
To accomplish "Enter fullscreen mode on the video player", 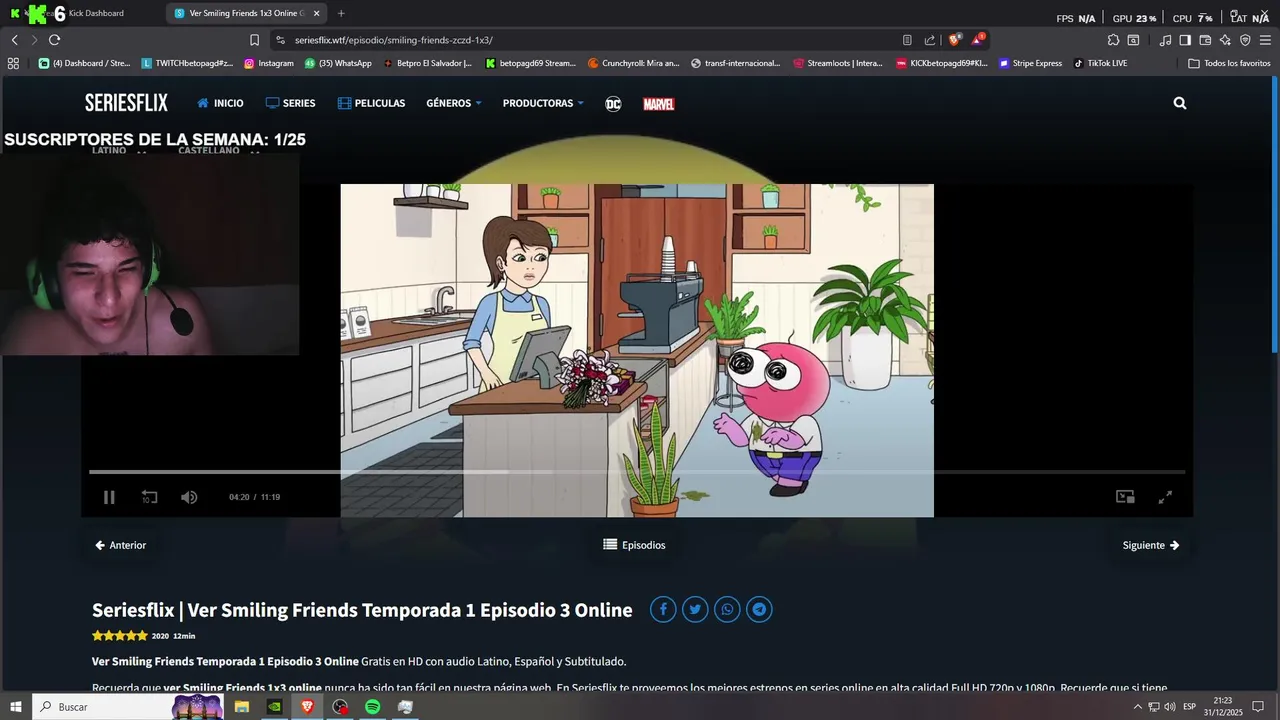I will pos(1165,497).
